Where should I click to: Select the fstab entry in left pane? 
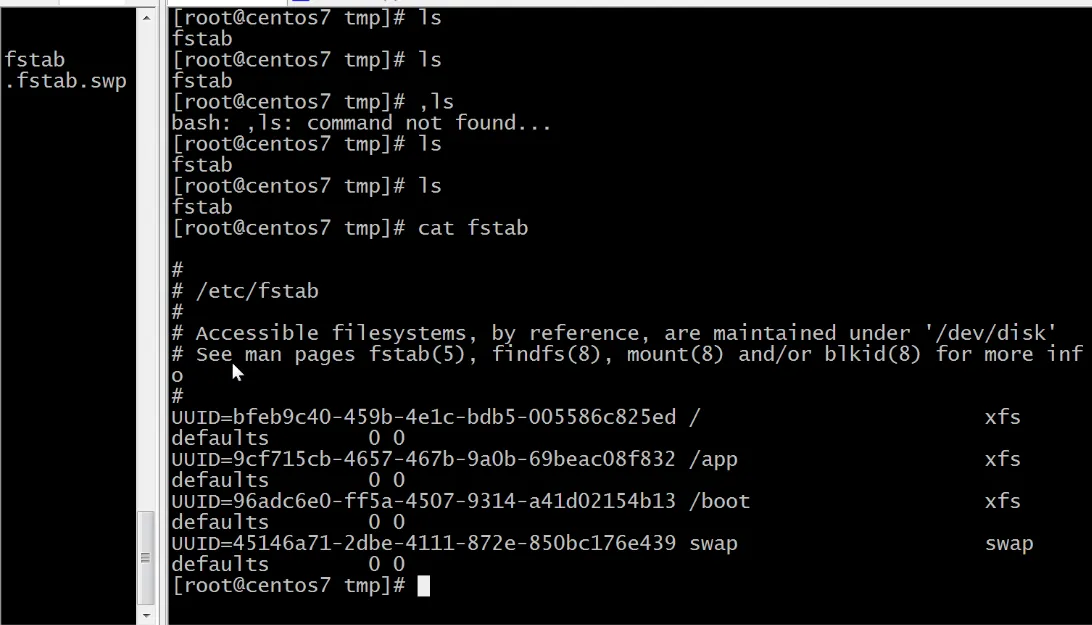35,60
